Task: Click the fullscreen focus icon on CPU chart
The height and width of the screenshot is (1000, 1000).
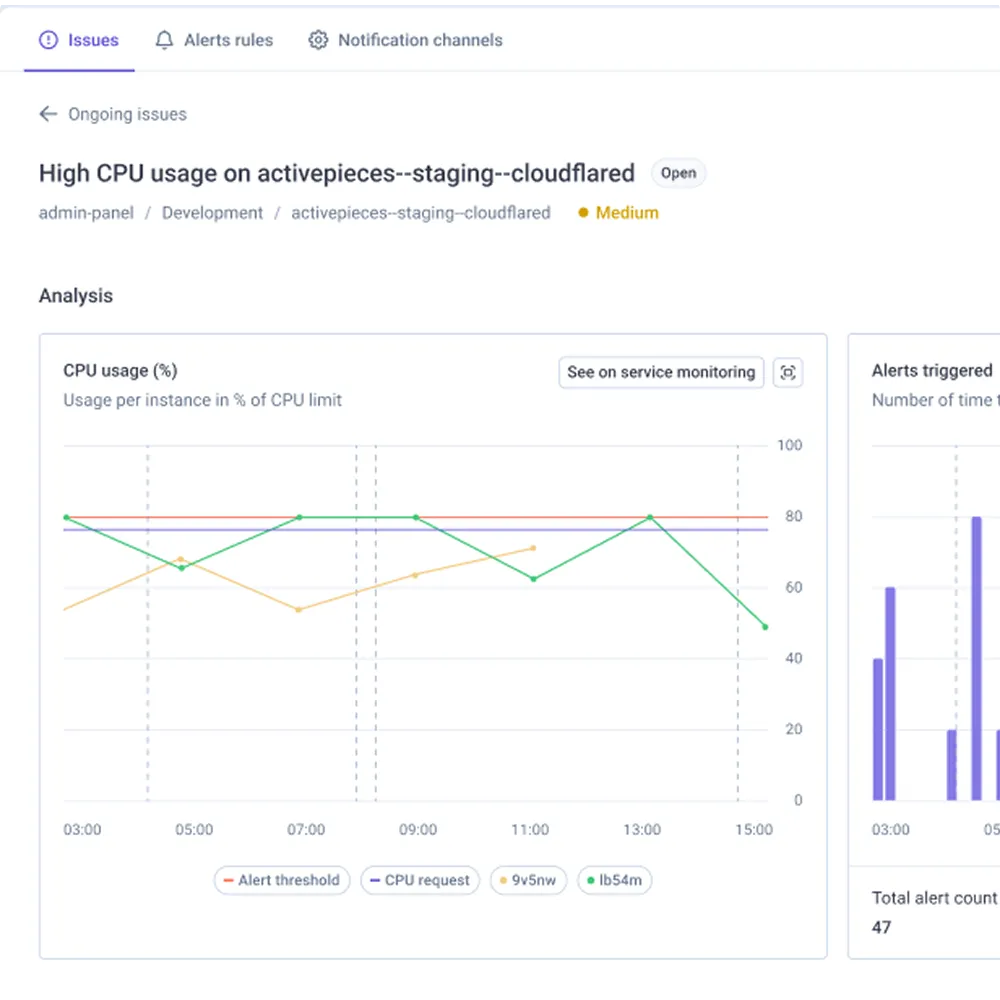Action: [788, 372]
